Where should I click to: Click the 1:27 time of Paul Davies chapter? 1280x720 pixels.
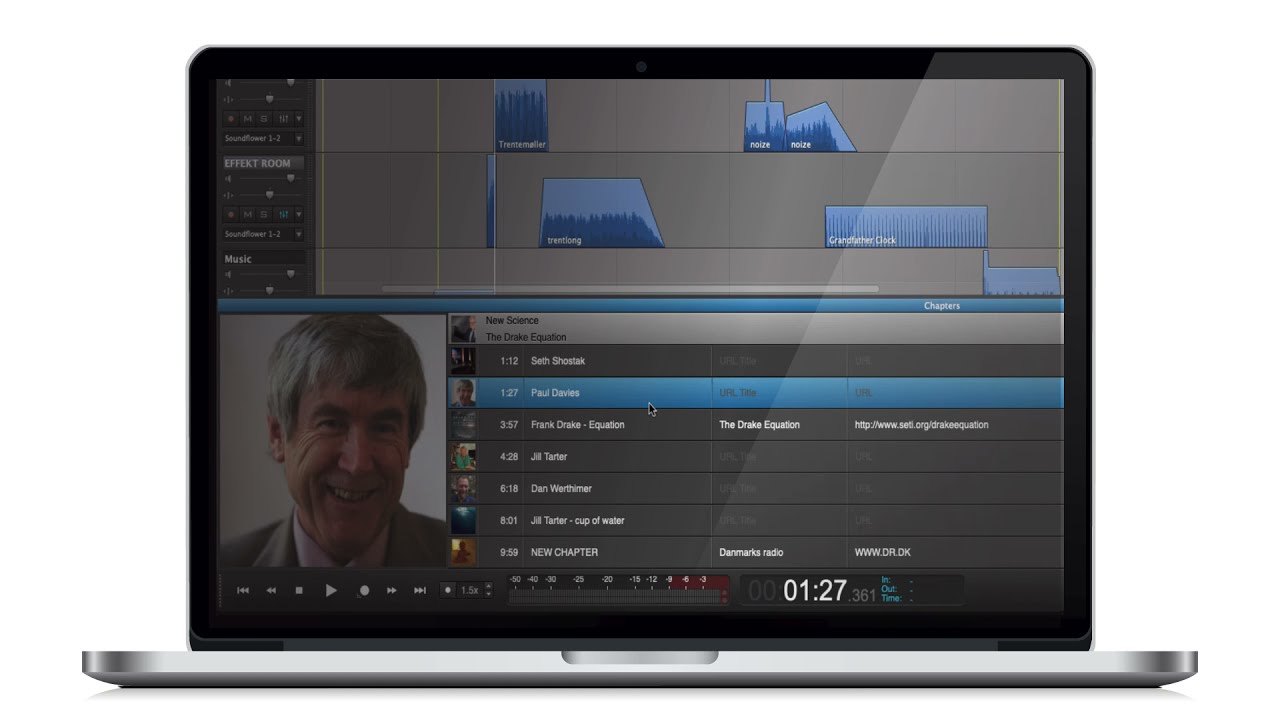coord(510,393)
